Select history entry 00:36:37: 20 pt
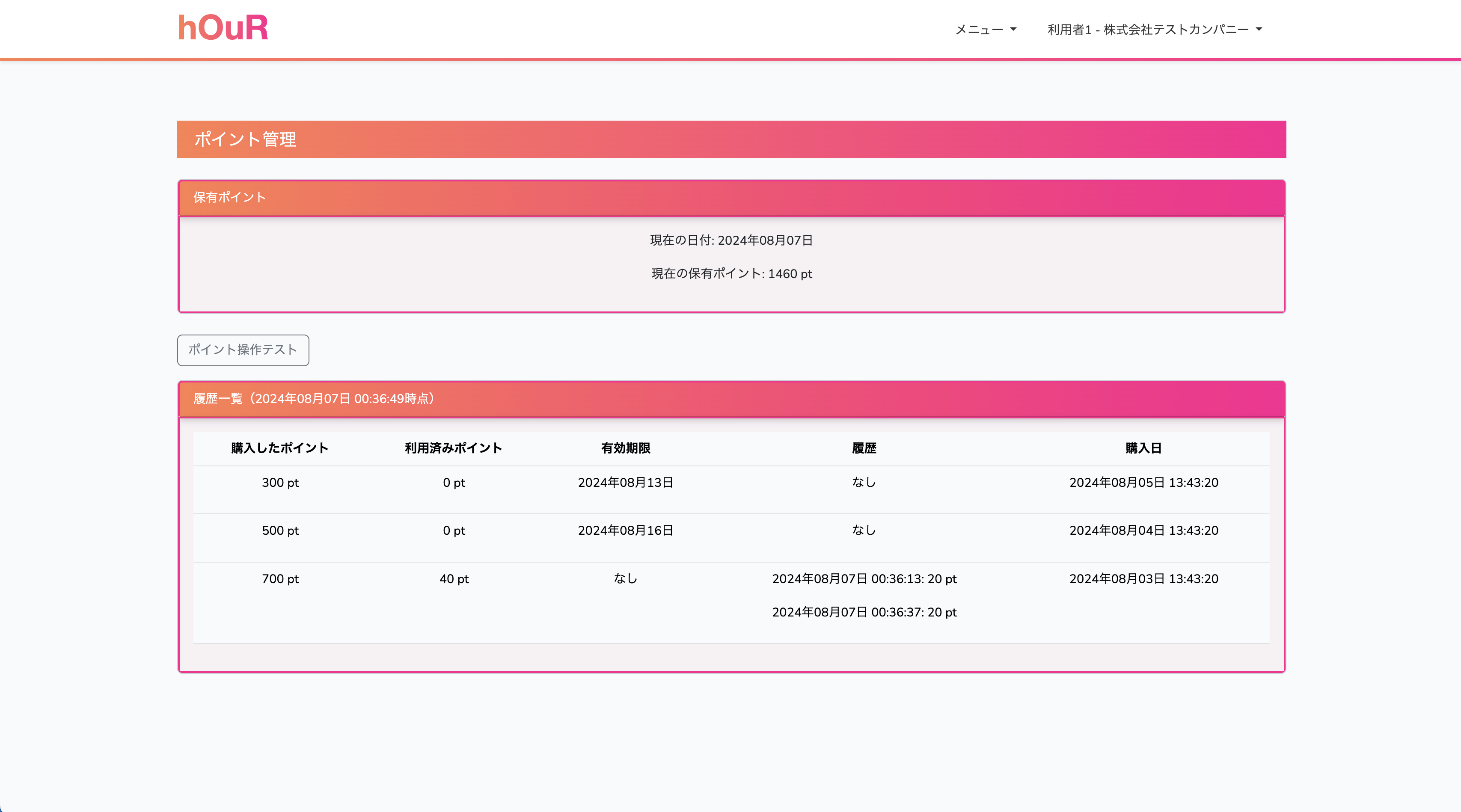This screenshot has height=812, width=1461. coord(864,612)
